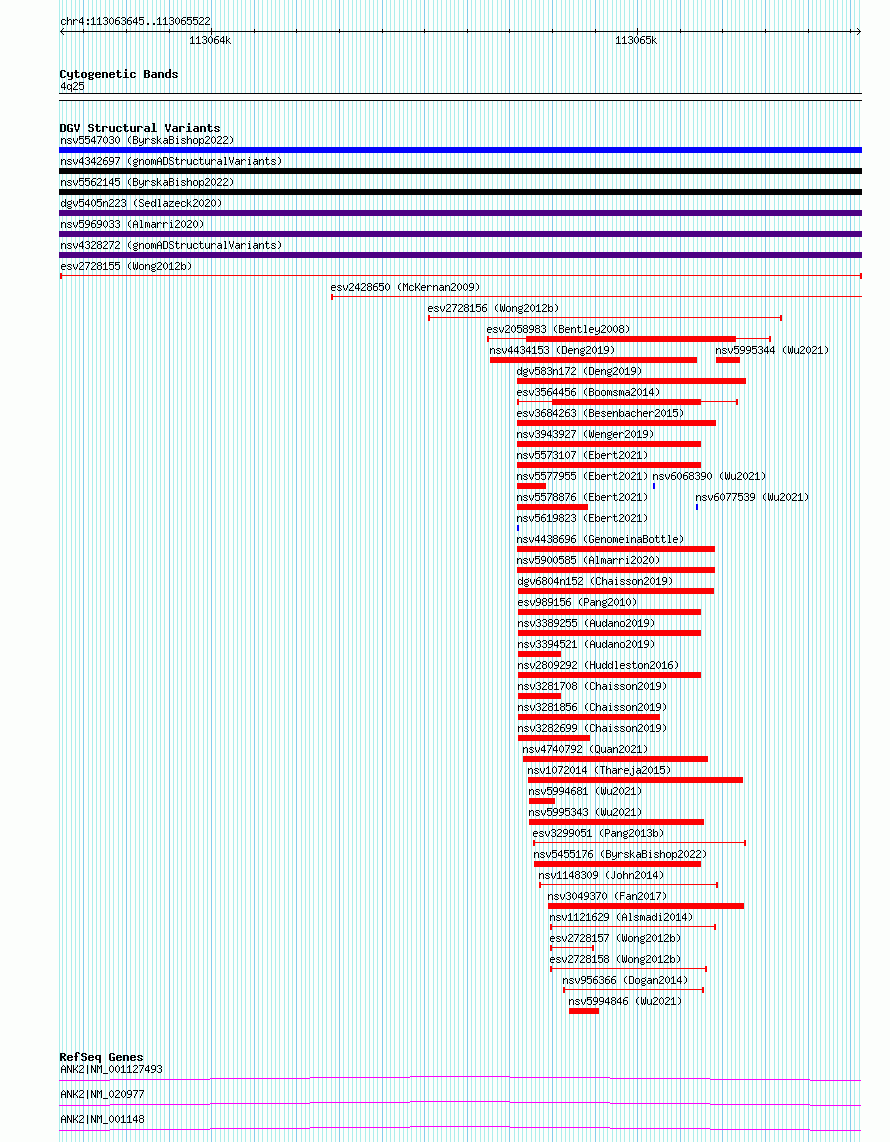
Task: Click nsv5995344 (Wu2021) label
Action: tap(772, 350)
